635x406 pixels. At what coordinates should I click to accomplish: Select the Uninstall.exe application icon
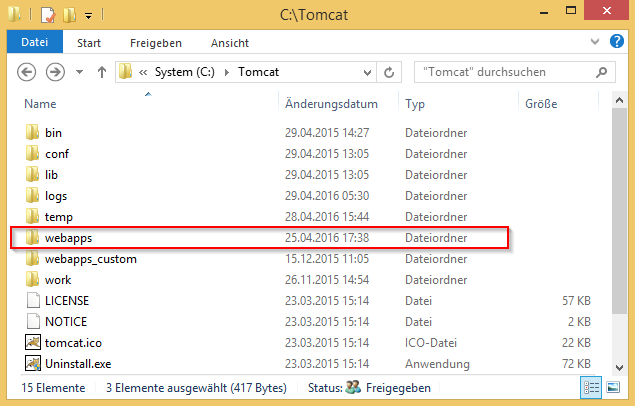(33, 363)
